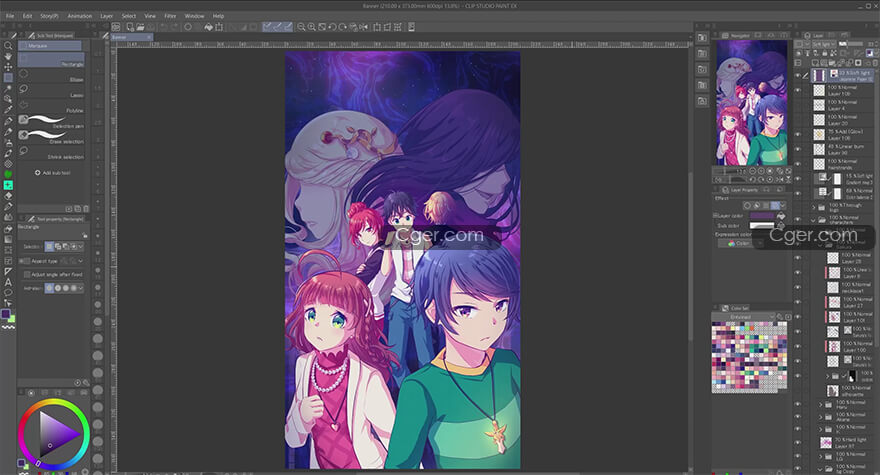Click the Navigator panel tab
Viewport: 880px width, 475px height.
click(x=736, y=35)
